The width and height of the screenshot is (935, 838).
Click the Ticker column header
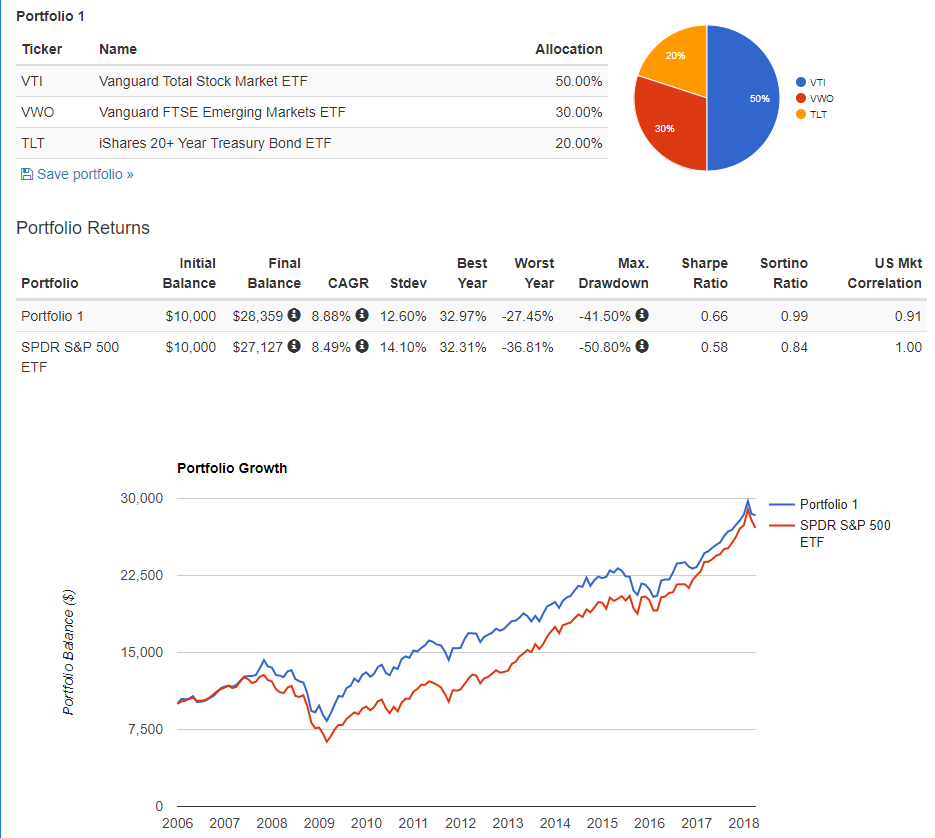(42, 50)
